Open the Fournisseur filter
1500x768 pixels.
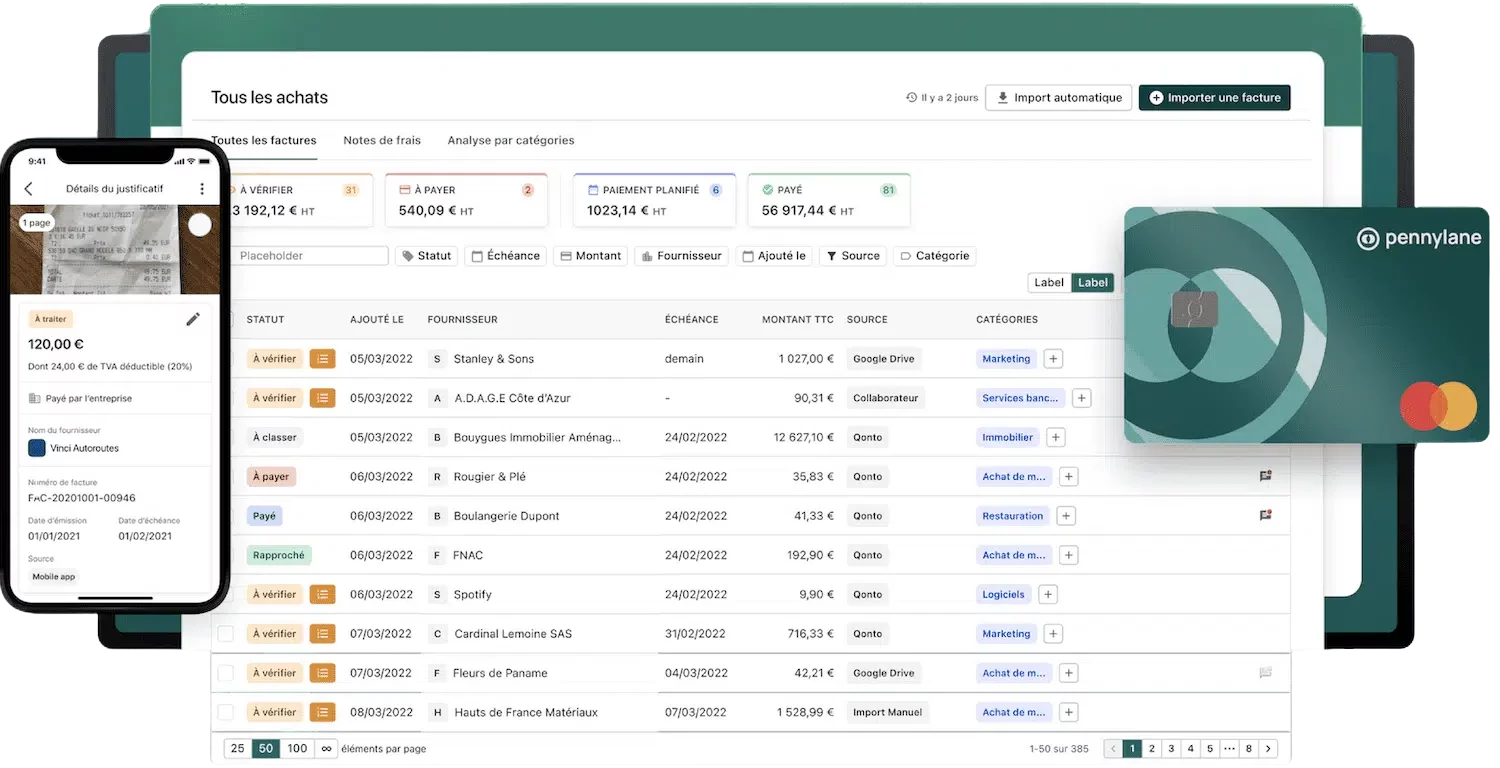click(680, 256)
